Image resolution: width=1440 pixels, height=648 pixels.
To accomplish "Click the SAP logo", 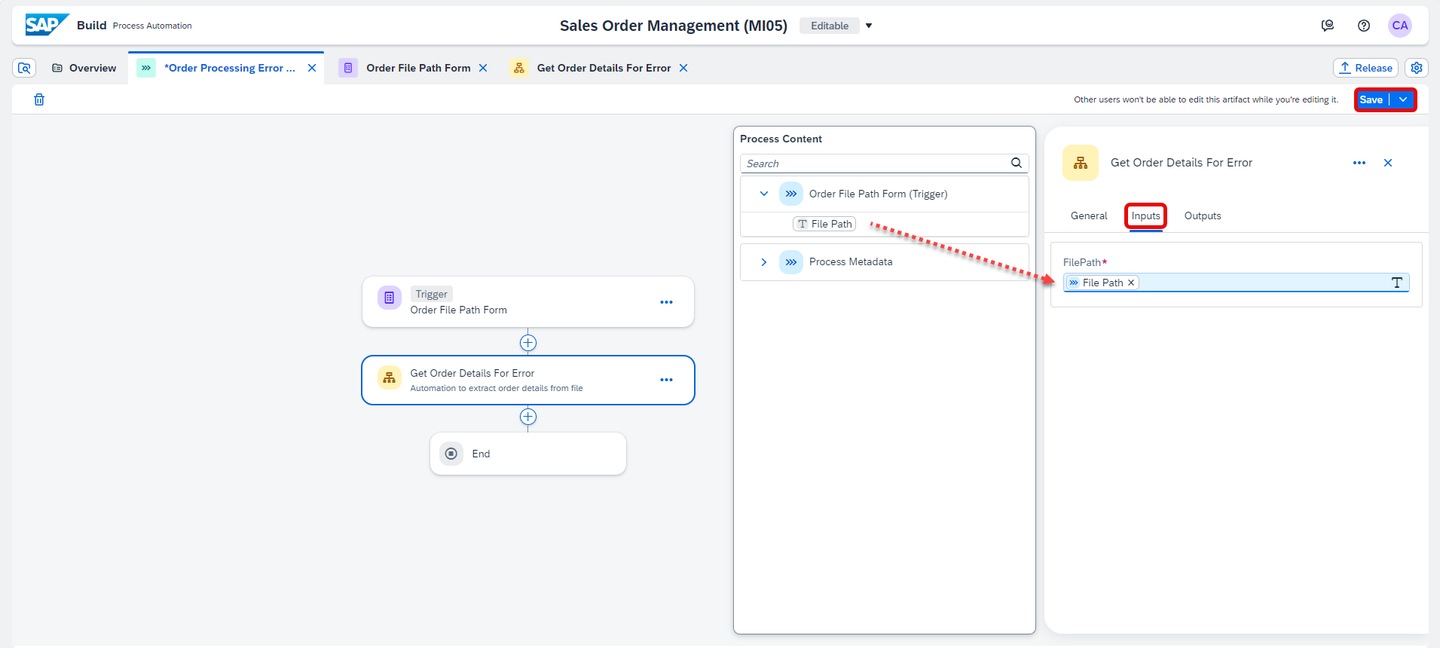I will click(47, 25).
